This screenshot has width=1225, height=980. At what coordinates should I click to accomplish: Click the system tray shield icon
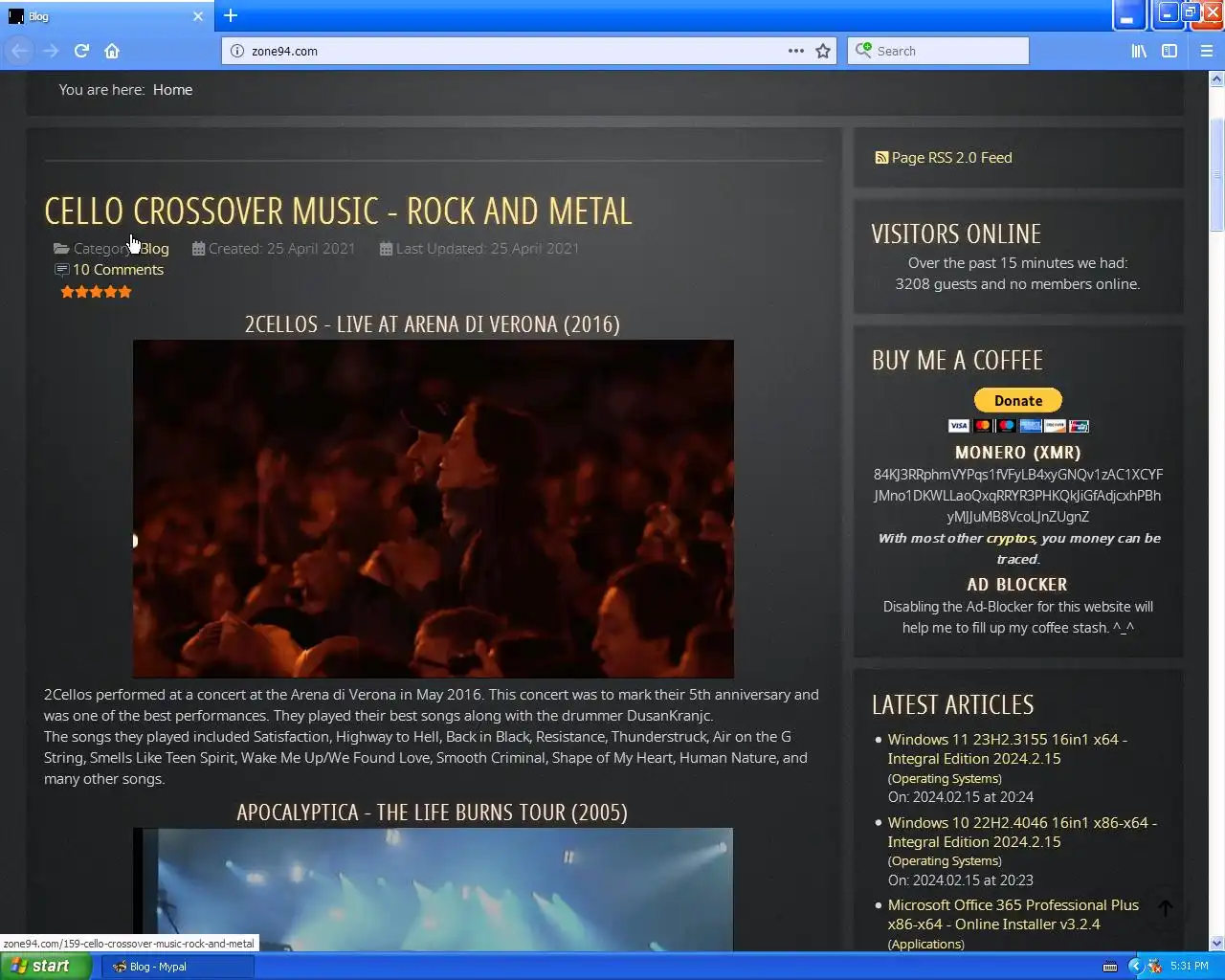click(1154, 967)
